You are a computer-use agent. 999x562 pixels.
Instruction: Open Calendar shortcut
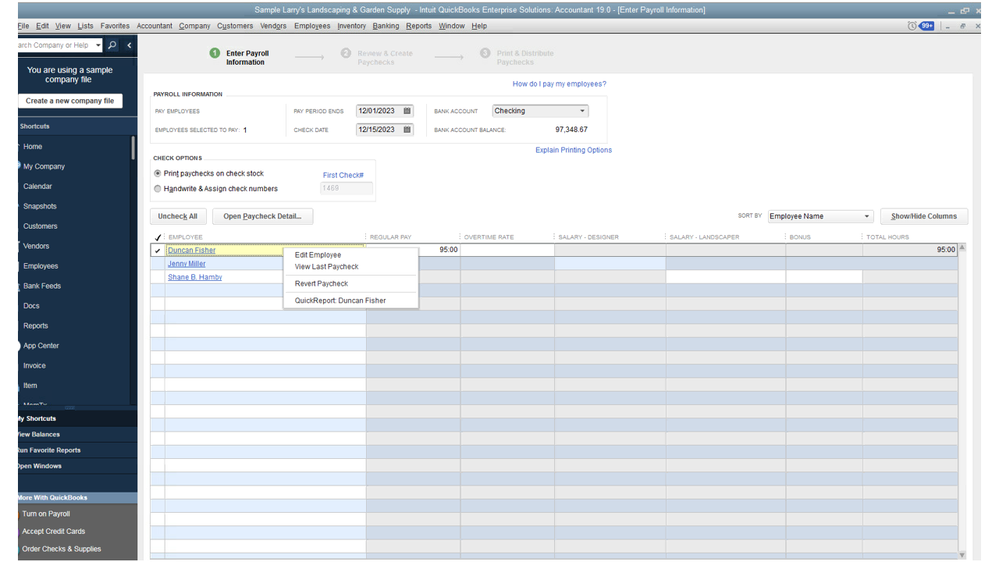point(38,187)
